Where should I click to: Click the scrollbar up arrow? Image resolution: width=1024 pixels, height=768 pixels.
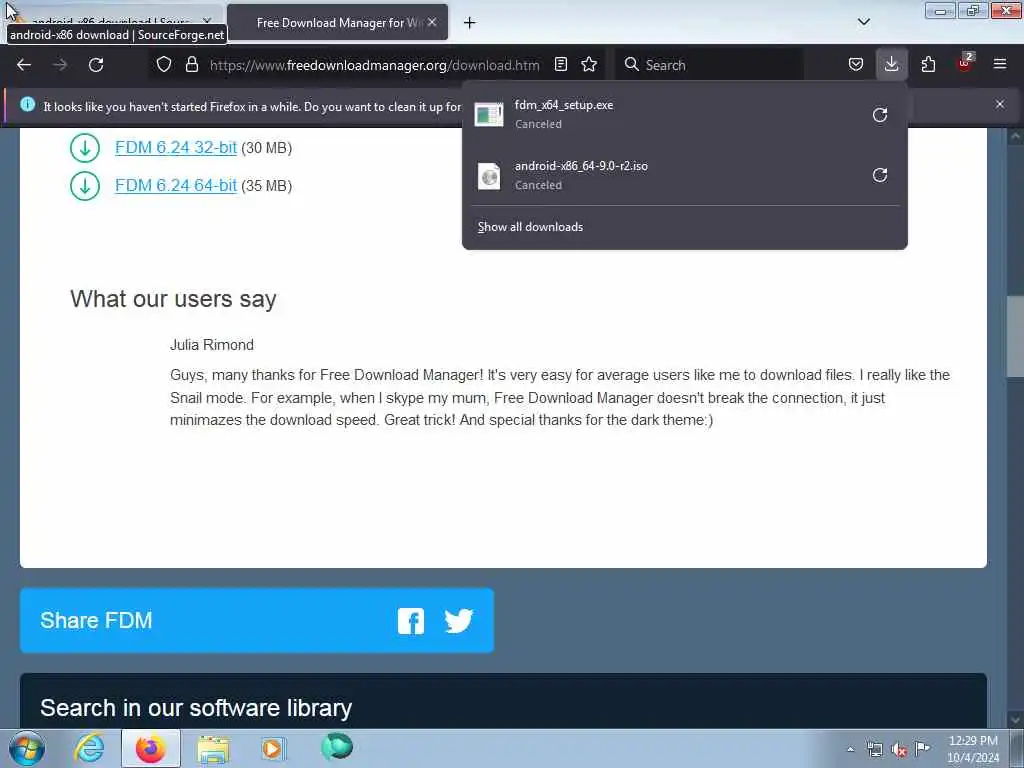[1015, 137]
